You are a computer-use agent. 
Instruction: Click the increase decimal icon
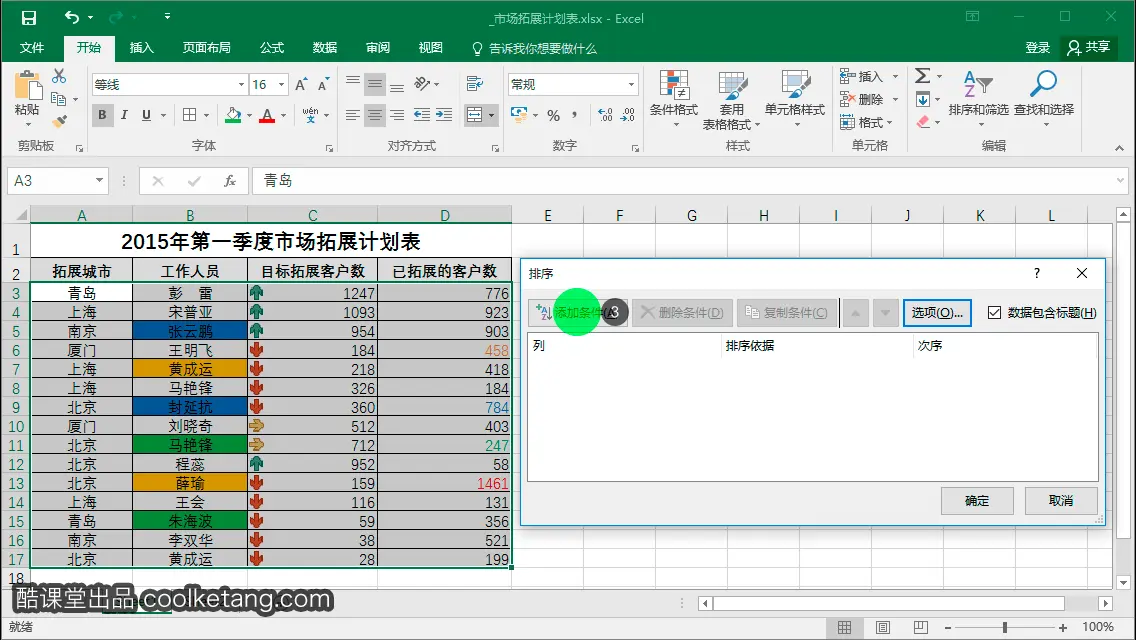click(605, 115)
